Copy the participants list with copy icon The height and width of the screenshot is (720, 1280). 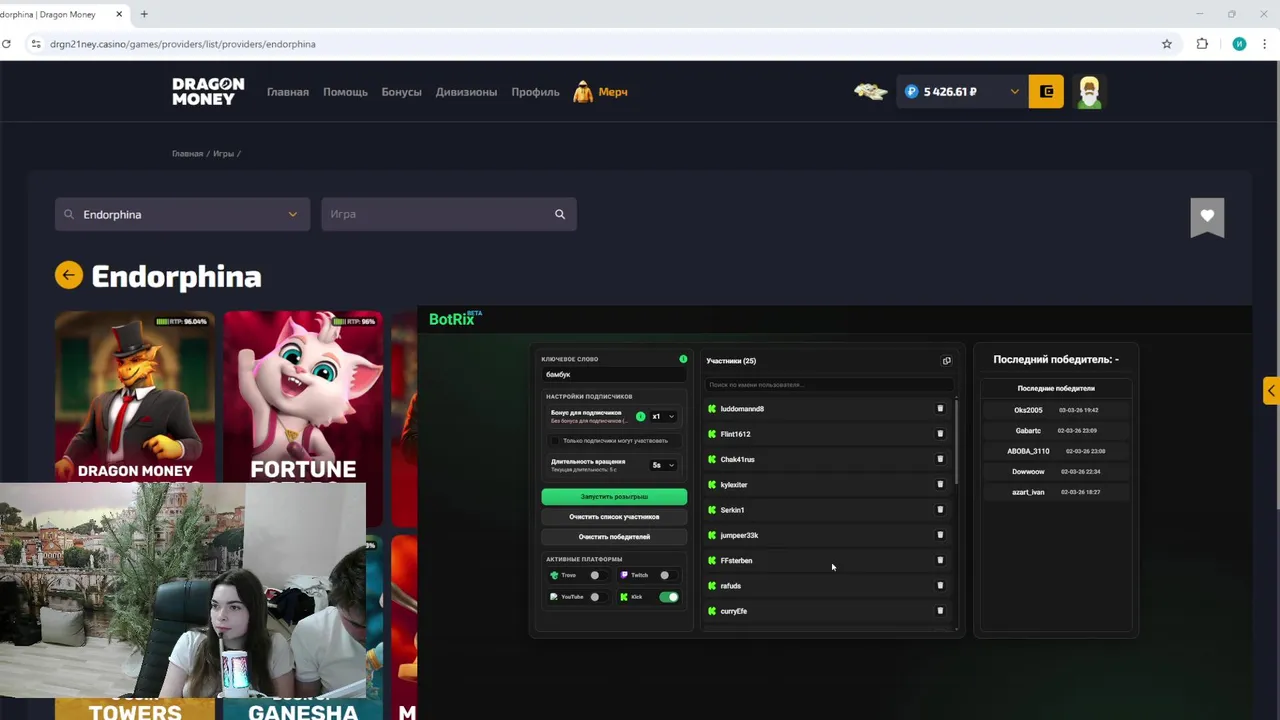pyautogui.click(x=947, y=361)
